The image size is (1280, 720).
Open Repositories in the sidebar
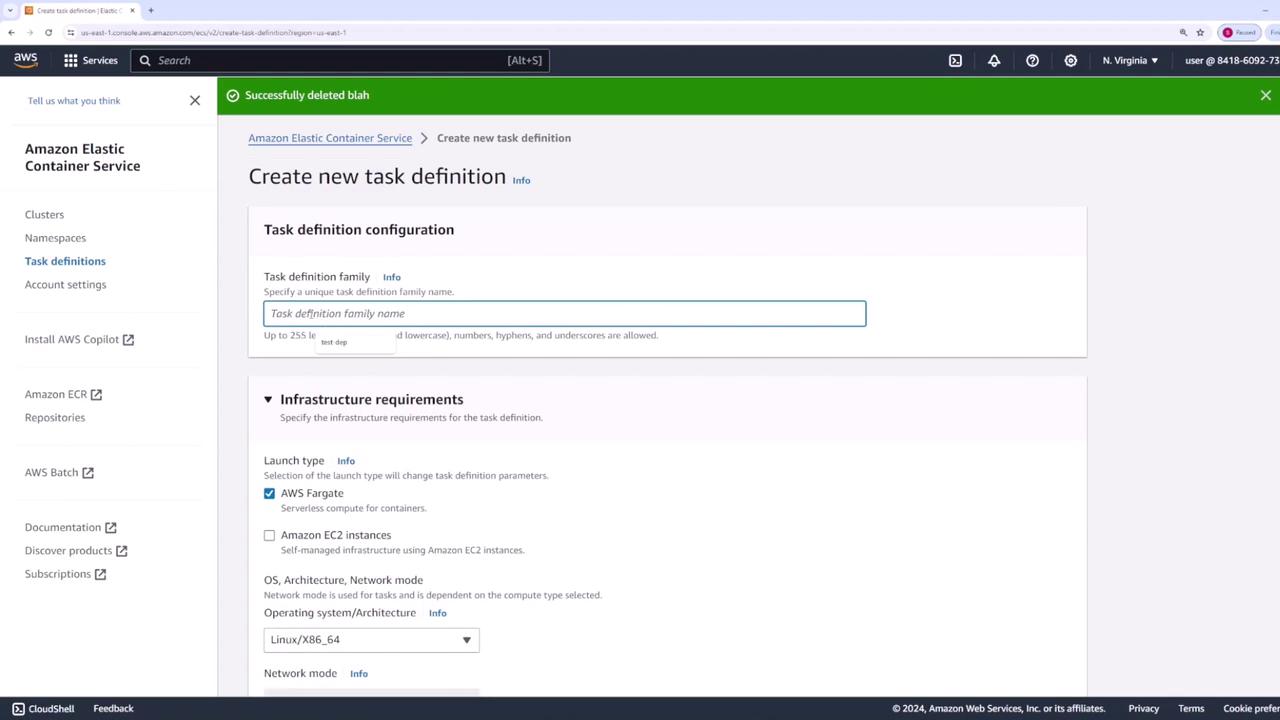click(55, 418)
